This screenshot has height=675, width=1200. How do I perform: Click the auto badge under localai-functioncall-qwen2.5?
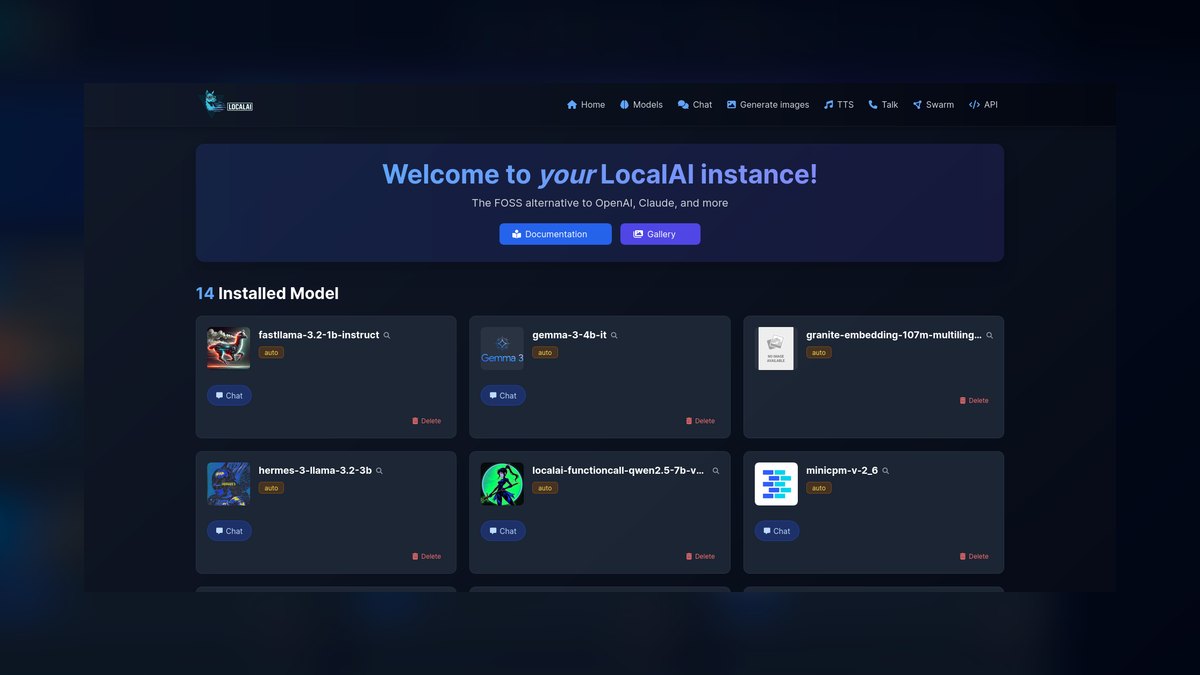(x=545, y=488)
